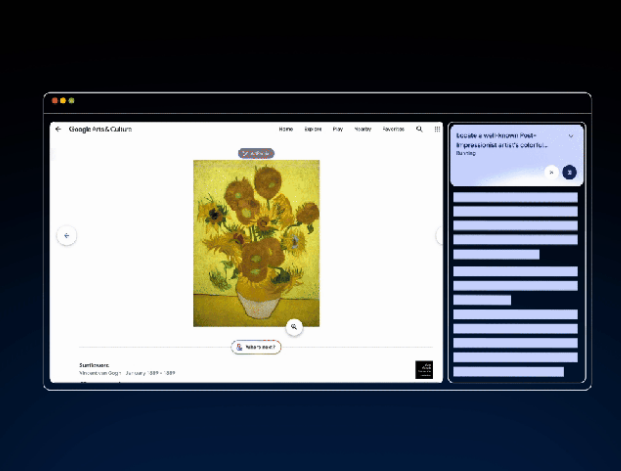Click the task title text in side panel
This screenshot has height=471, width=621.
coord(502,140)
